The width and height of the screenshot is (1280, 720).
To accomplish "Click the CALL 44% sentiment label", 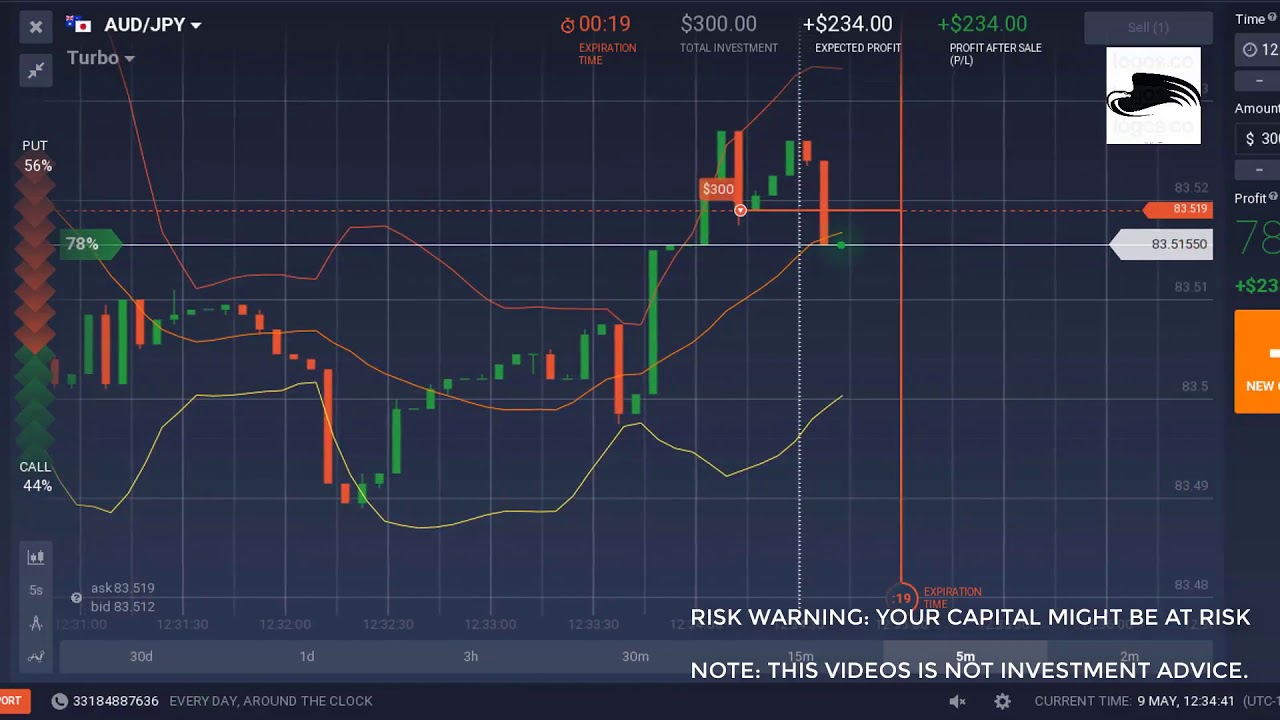I will (36, 476).
